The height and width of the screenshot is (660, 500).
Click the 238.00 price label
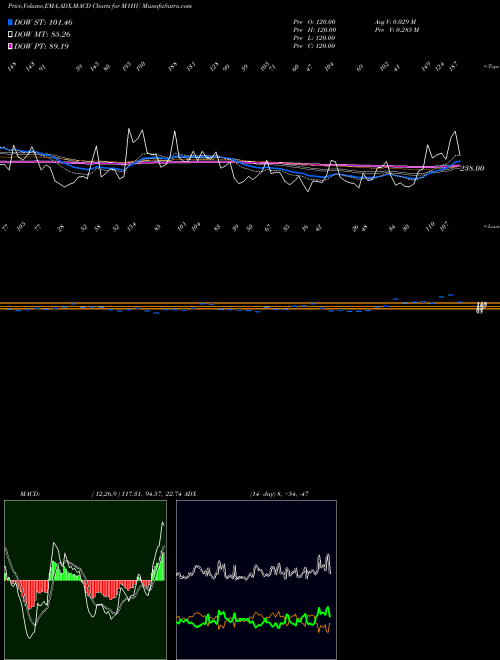click(472, 168)
